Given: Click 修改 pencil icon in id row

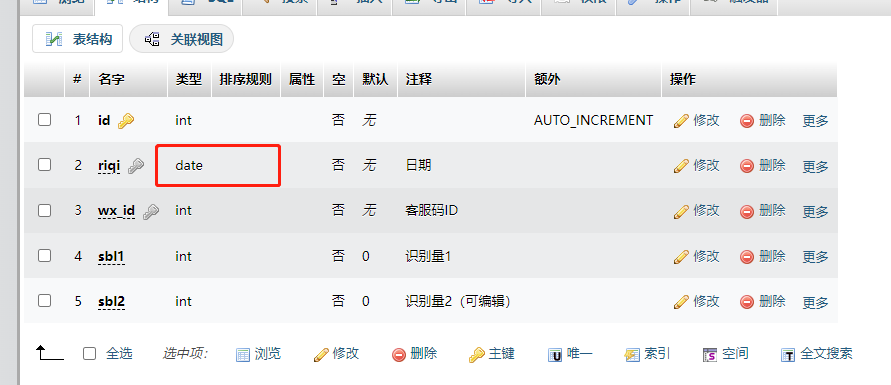Looking at the screenshot, I should [681, 121].
